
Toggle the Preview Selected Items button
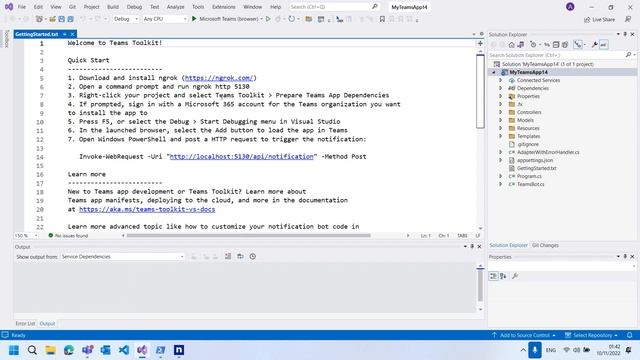603,44
